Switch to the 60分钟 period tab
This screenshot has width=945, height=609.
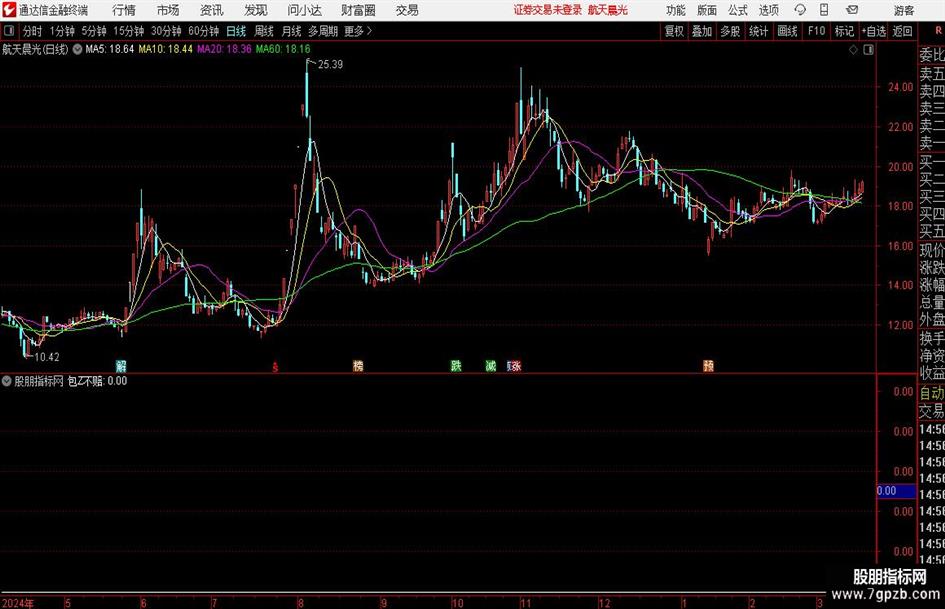pos(203,31)
